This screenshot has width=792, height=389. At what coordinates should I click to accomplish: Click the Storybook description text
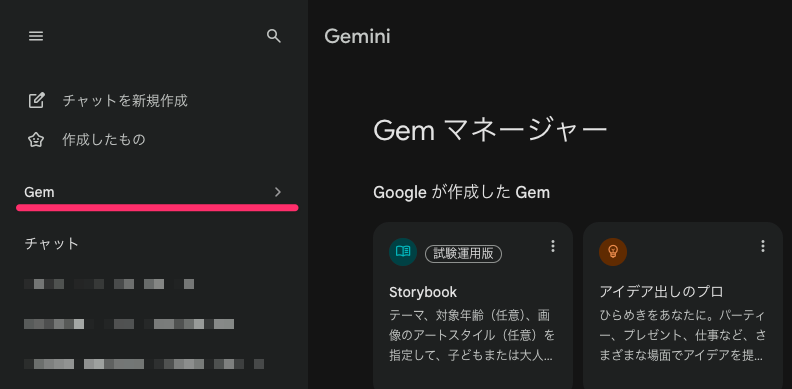click(472, 335)
